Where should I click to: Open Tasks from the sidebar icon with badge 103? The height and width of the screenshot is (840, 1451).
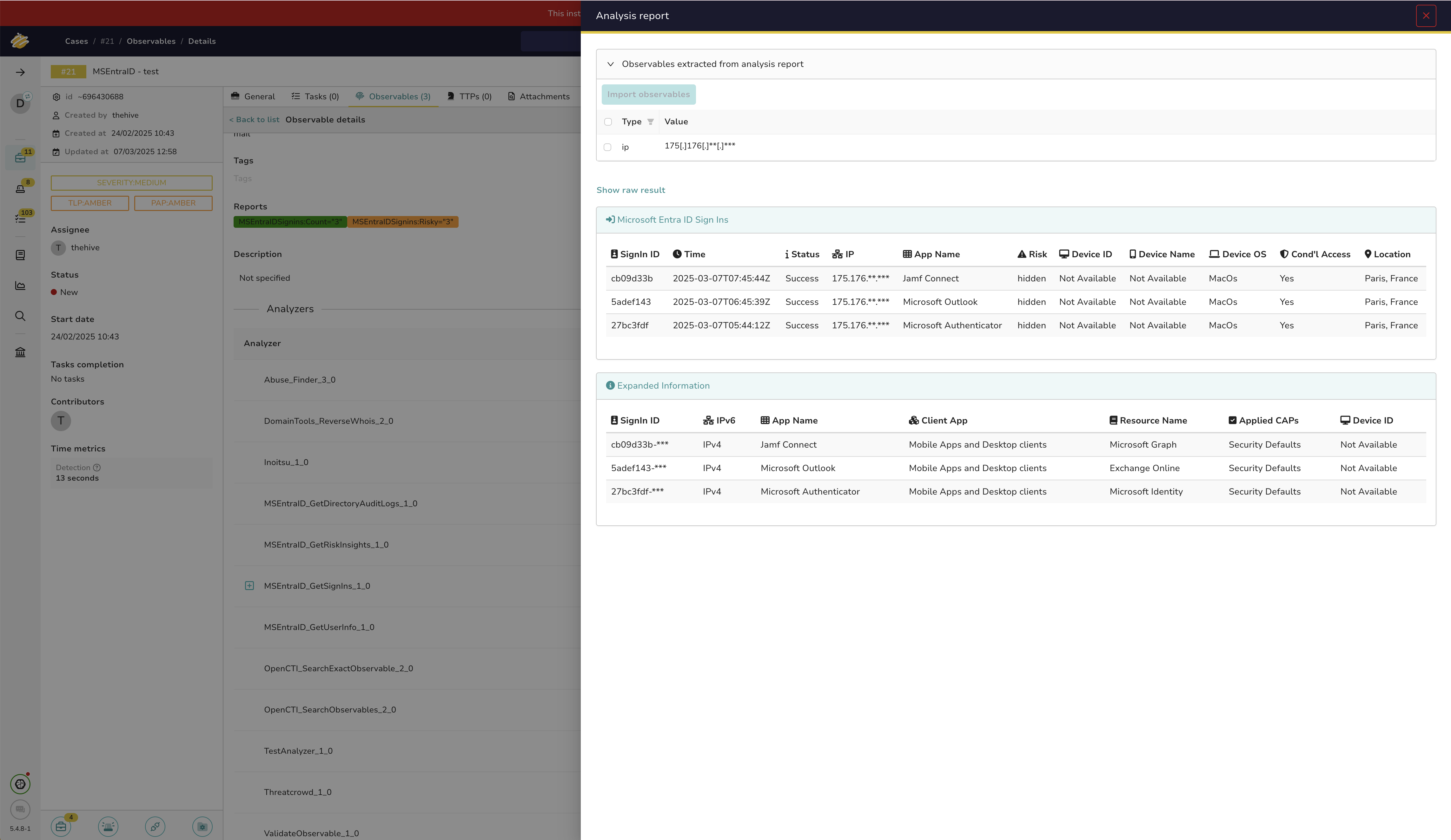(20, 219)
